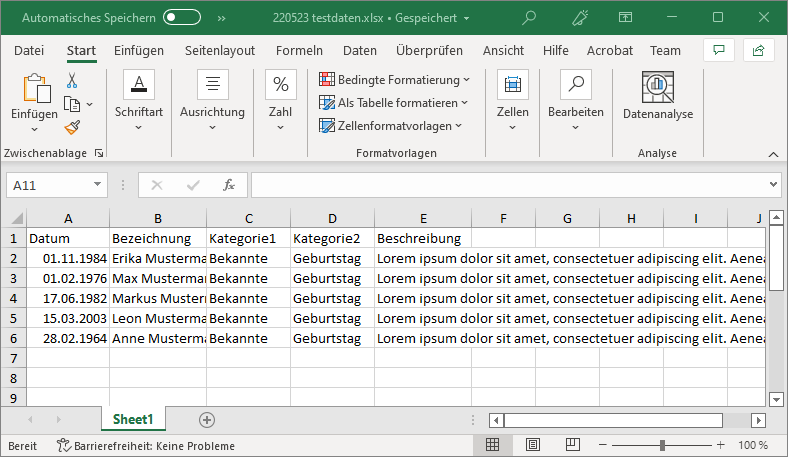
Task: Click the Format Painter brush icon
Action: (x=72, y=127)
